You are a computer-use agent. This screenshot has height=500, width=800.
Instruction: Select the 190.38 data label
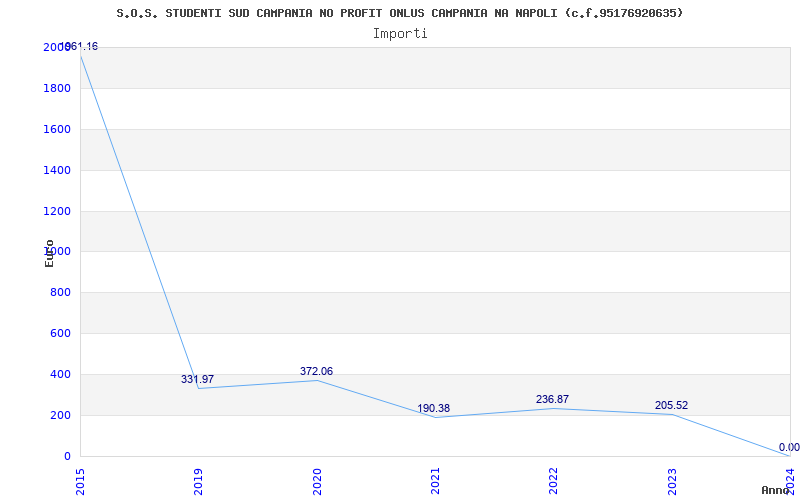point(434,408)
